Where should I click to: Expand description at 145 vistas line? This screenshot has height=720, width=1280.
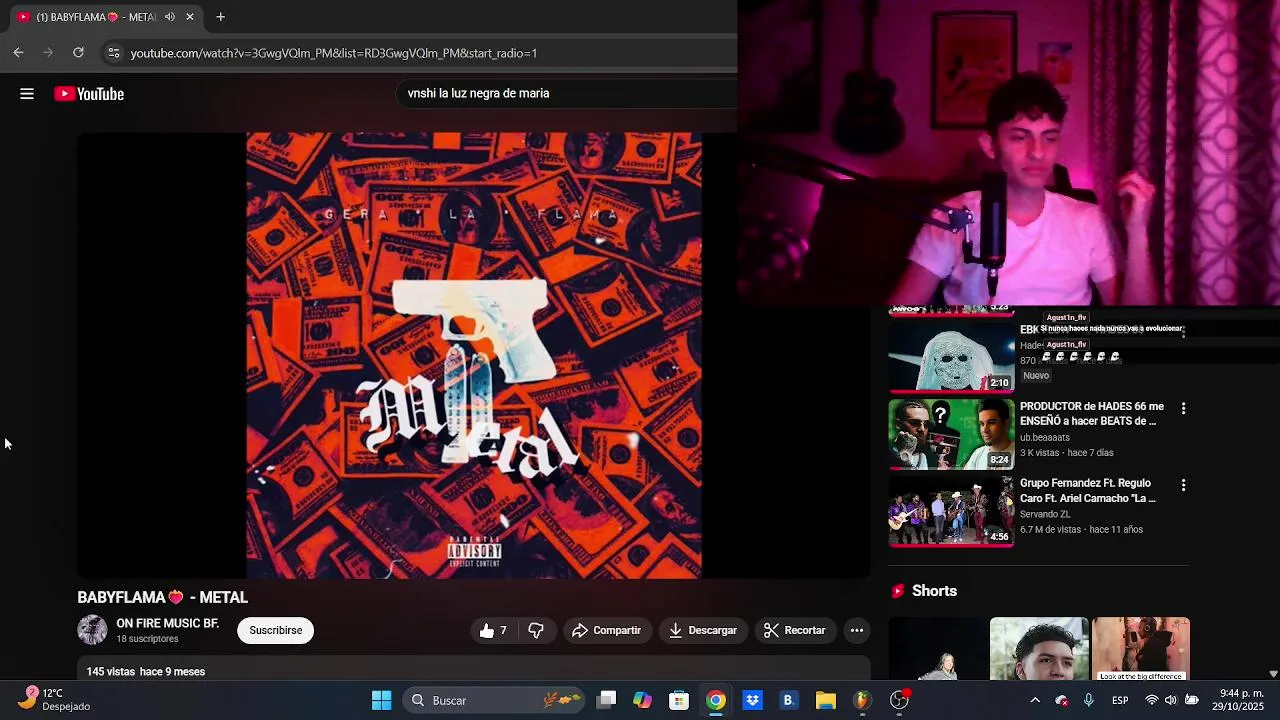(146, 671)
